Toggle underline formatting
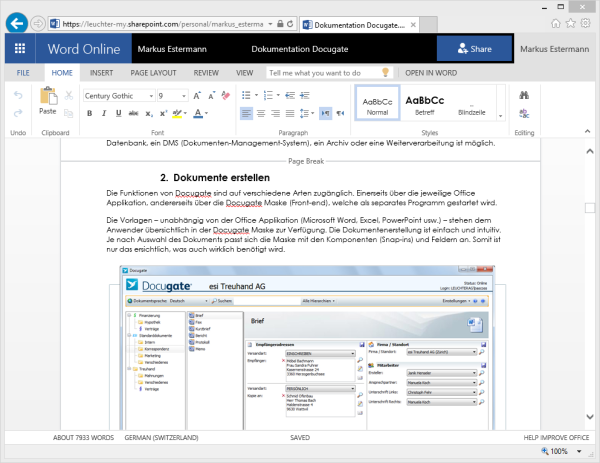 (x=119, y=113)
